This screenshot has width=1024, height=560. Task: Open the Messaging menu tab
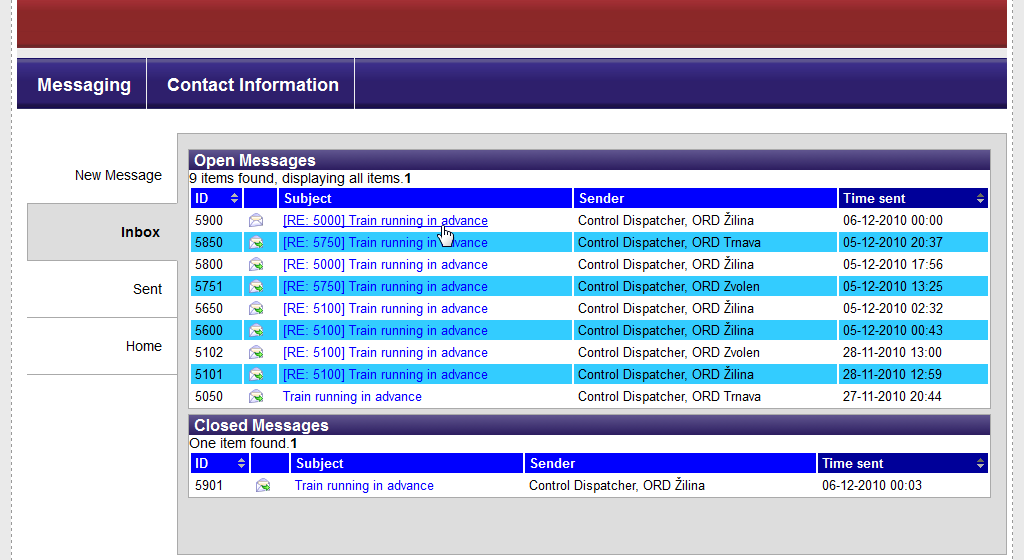[84, 85]
